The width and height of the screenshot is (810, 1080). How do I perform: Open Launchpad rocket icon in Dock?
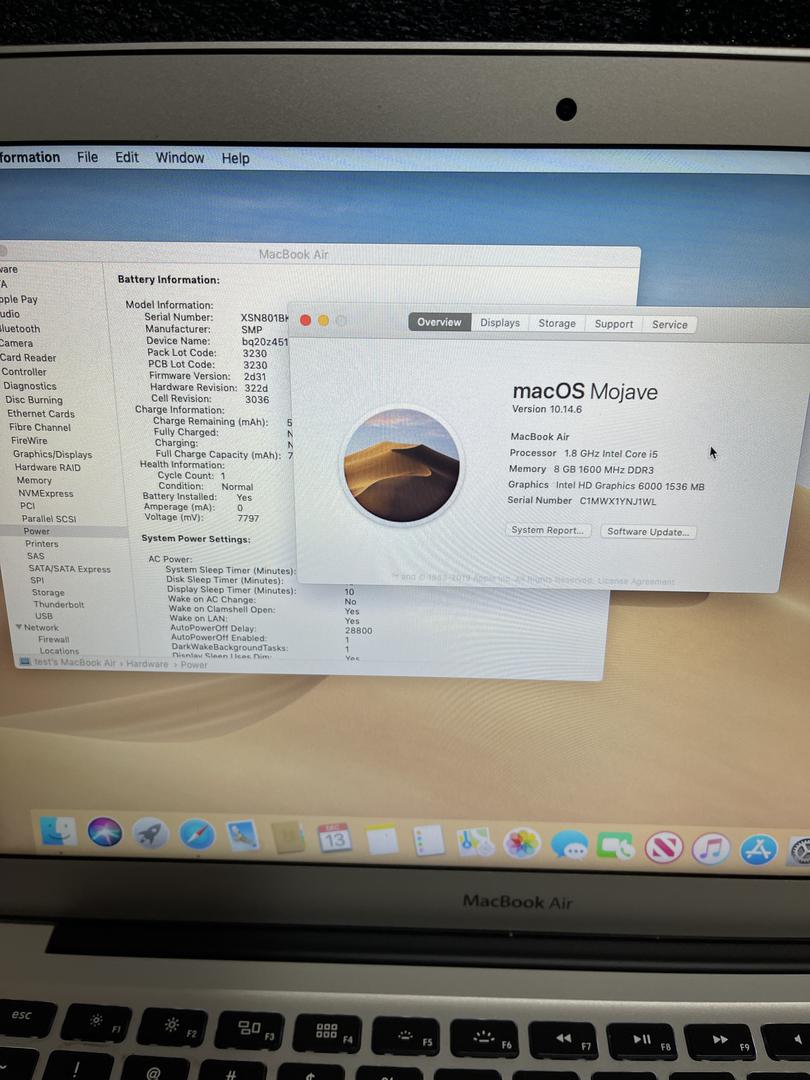coord(150,834)
